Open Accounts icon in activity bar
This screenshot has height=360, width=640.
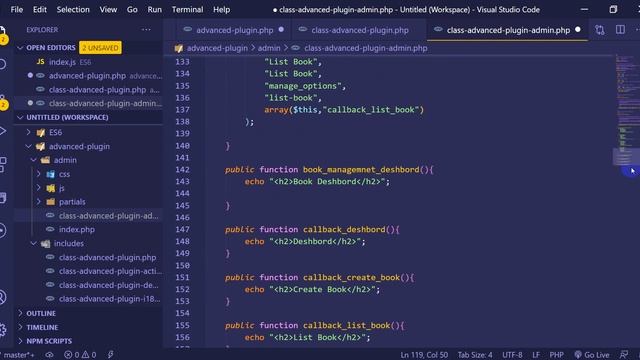[x=2, y=297]
